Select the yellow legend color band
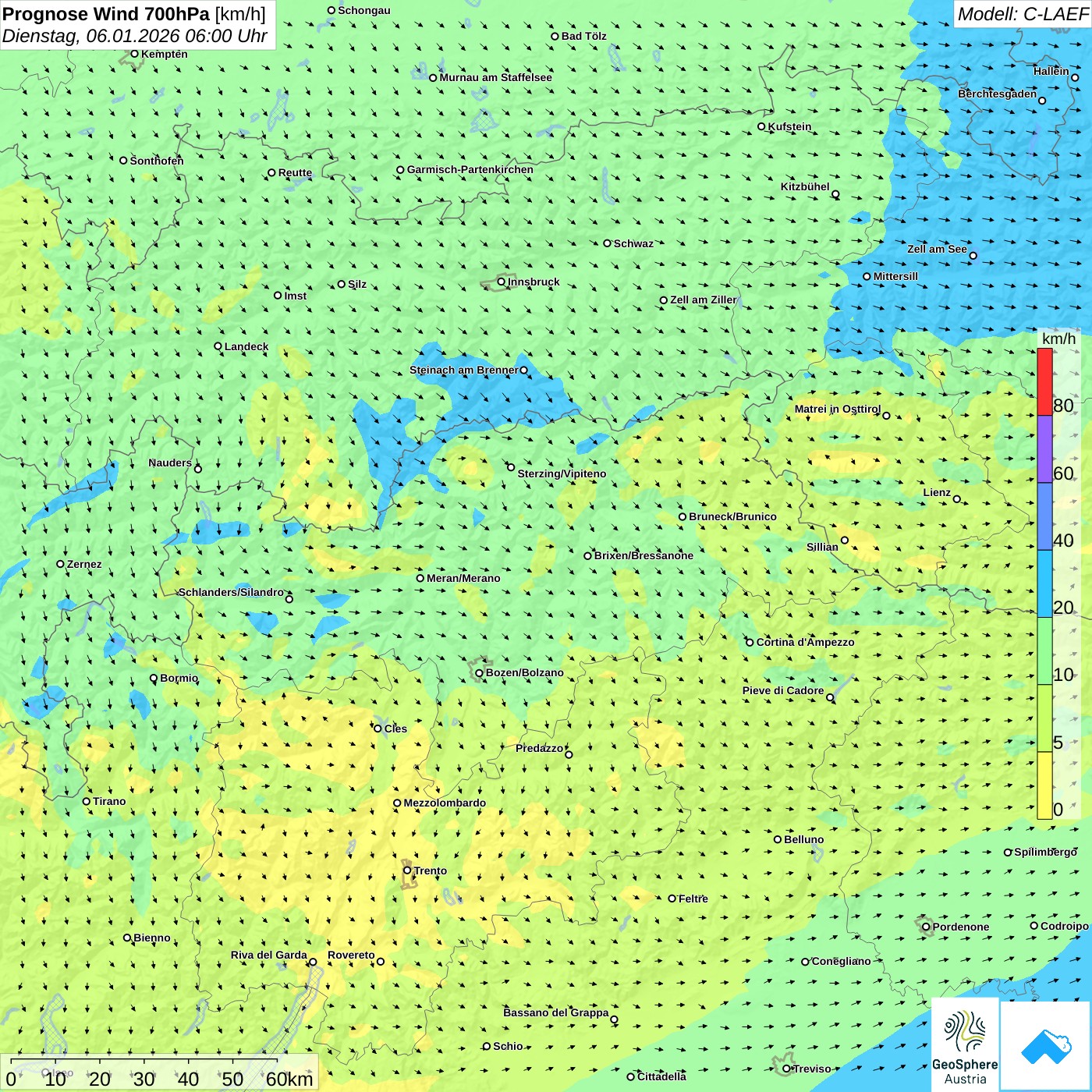The width and height of the screenshot is (1092, 1092). (x=1044, y=785)
